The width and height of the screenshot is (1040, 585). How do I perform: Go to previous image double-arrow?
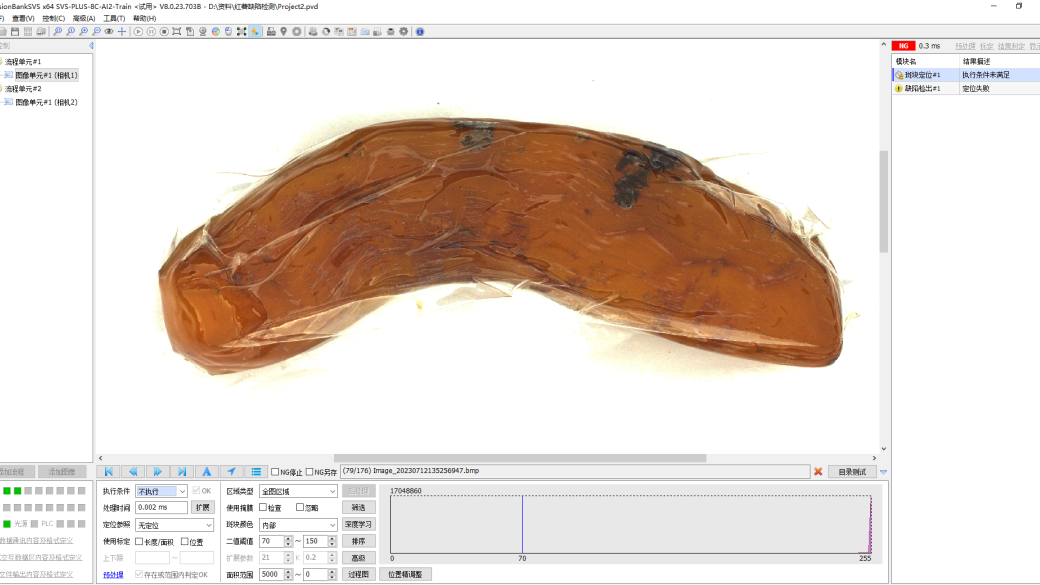click(133, 472)
